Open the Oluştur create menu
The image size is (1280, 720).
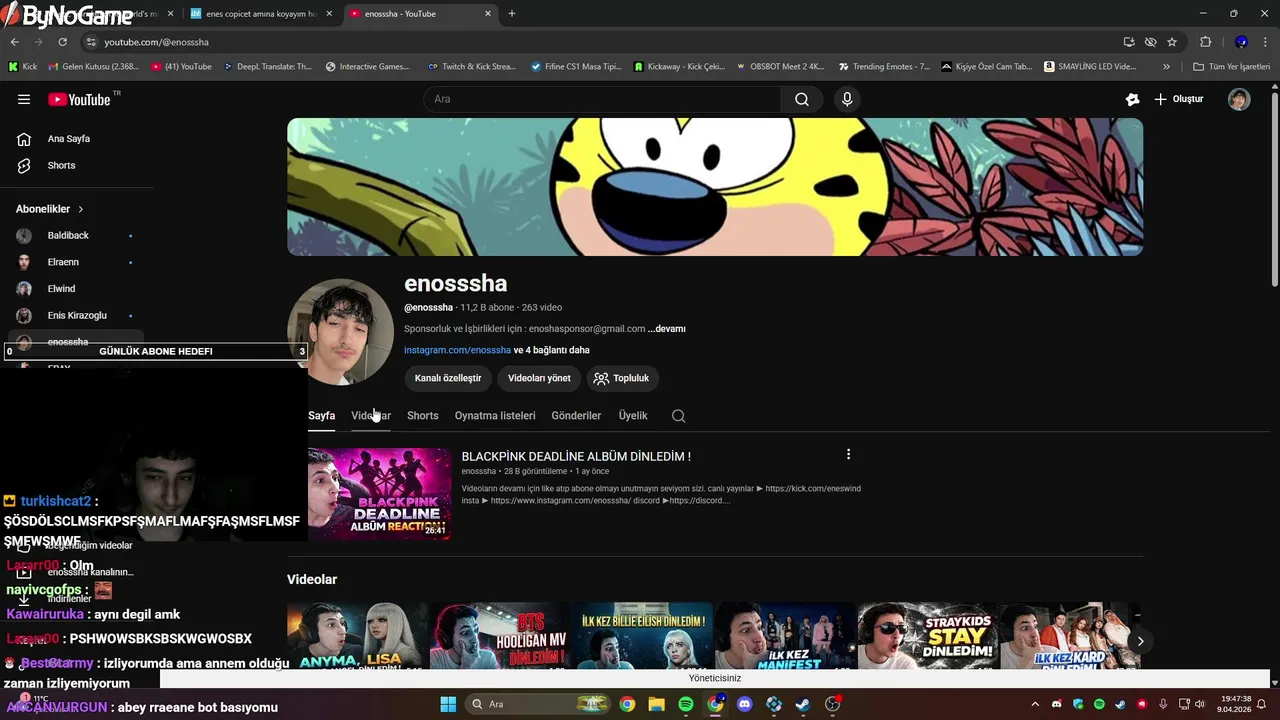point(1179,99)
